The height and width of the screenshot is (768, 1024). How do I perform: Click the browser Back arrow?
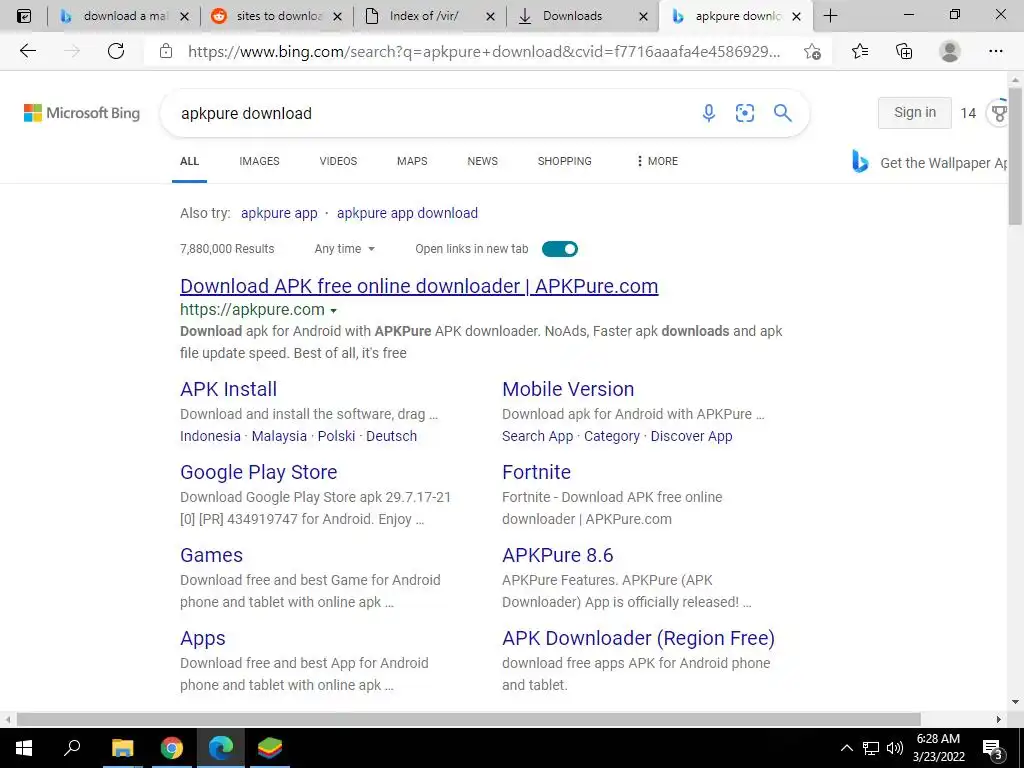27,51
